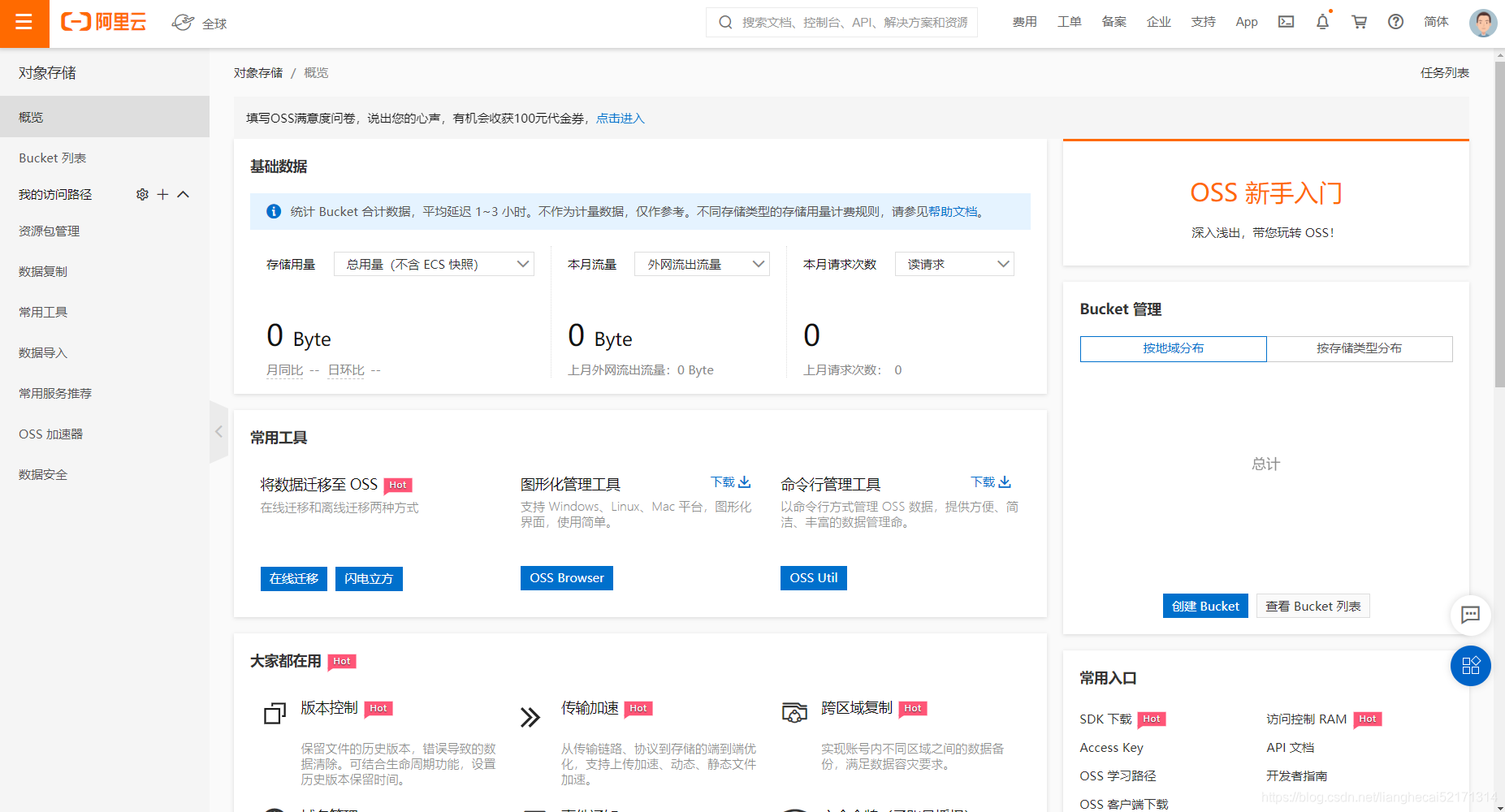Open the blue floating apps grid button
The image size is (1505, 812).
[x=1471, y=666]
